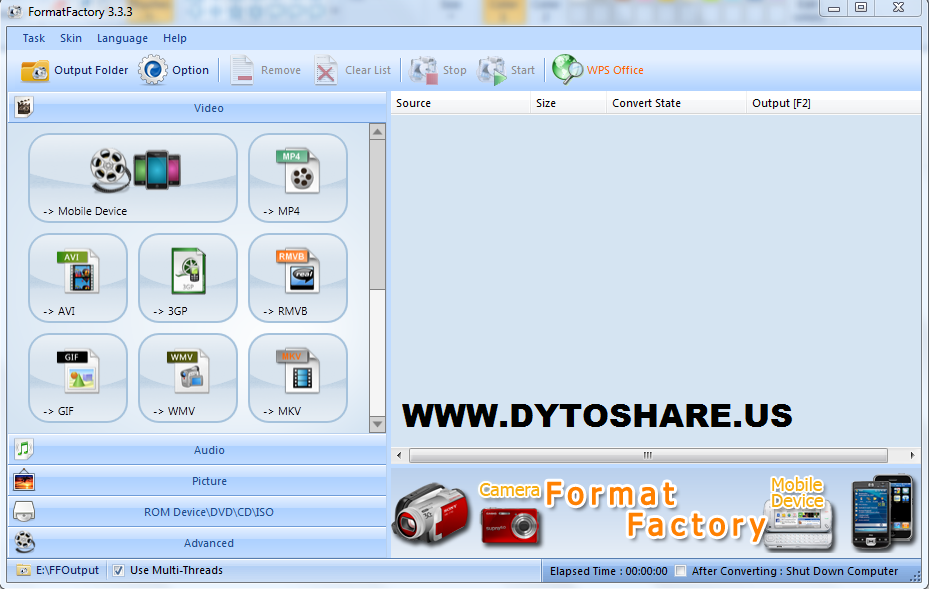Choose the MP4 format icon
Screen dimensions: 929x589
297,171
